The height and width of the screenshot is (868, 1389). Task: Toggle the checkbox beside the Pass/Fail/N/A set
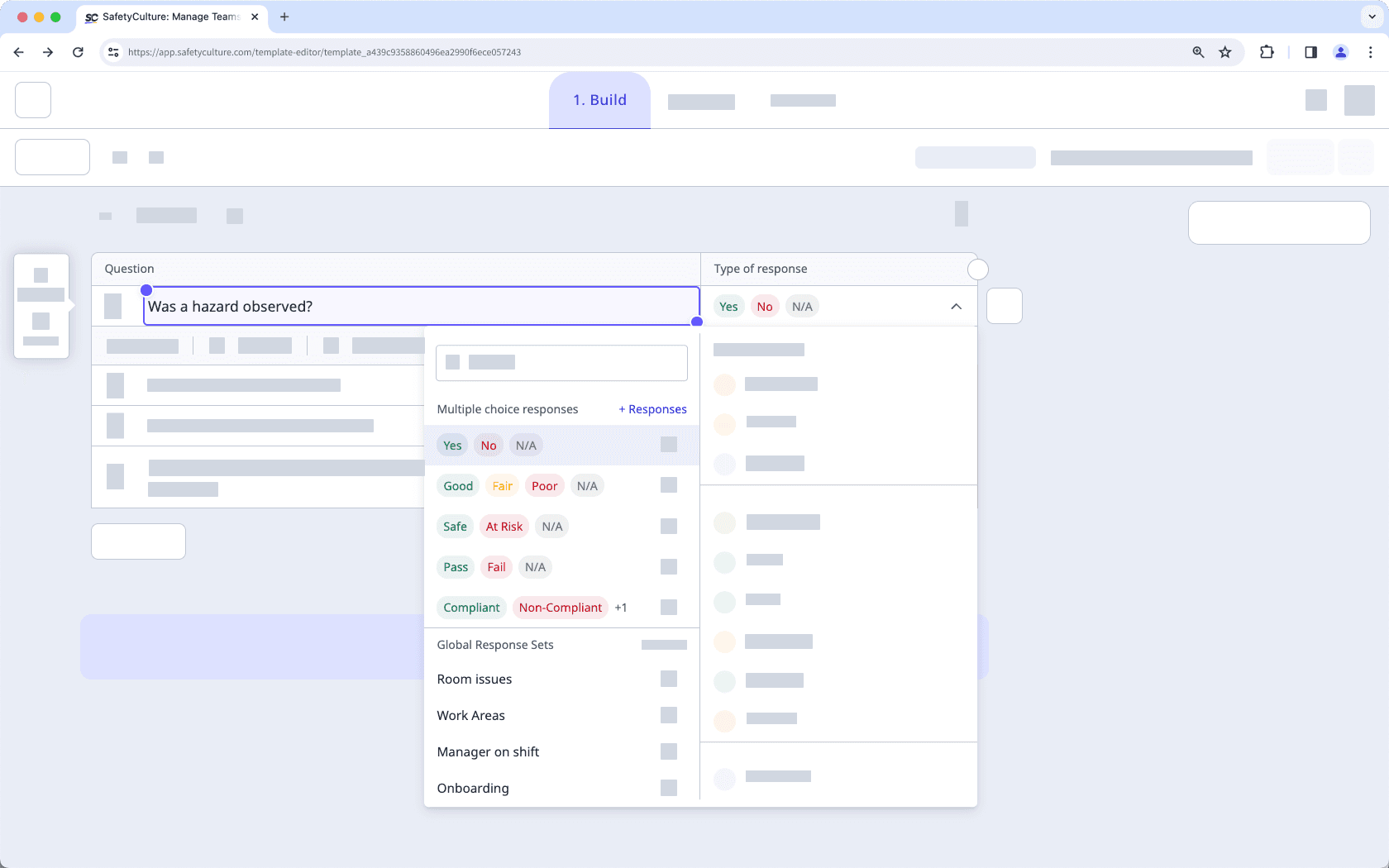669,567
